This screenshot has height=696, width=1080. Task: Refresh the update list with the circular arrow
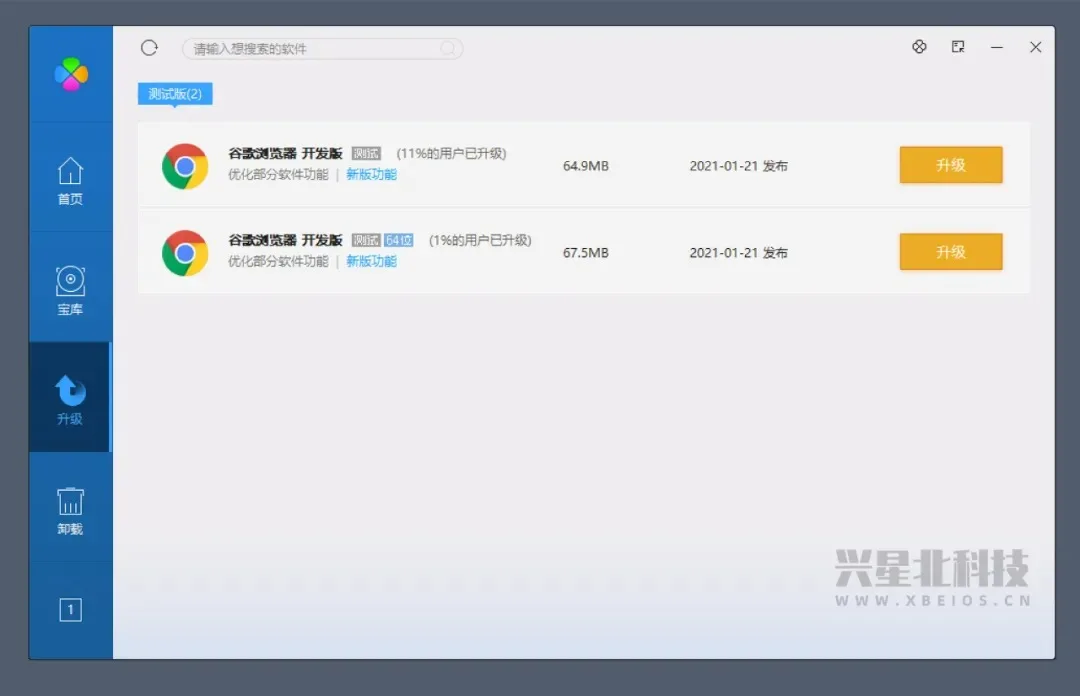click(x=149, y=47)
